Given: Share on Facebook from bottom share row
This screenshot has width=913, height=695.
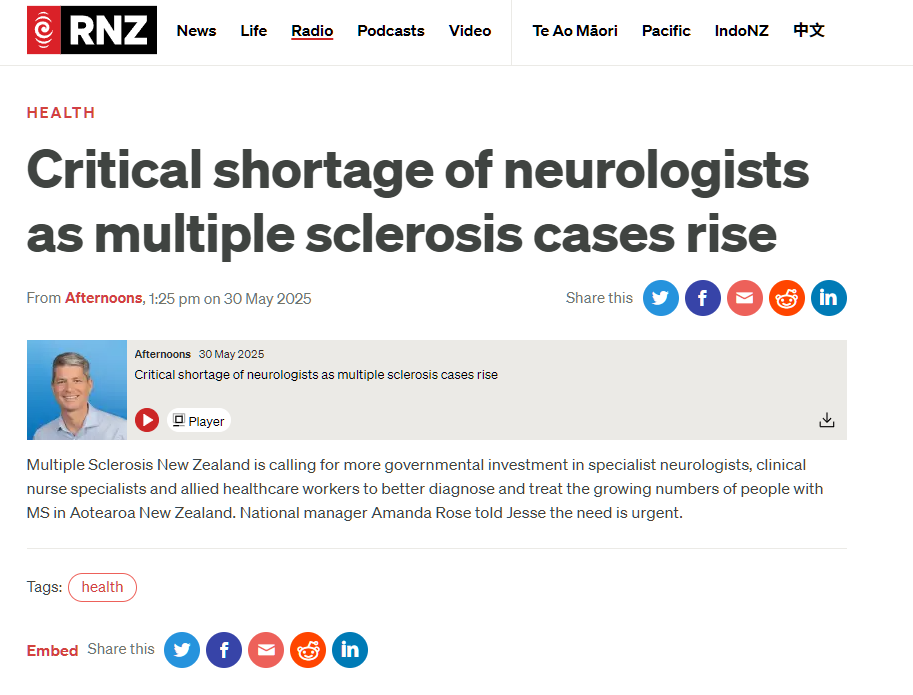Looking at the screenshot, I should tap(224, 650).
